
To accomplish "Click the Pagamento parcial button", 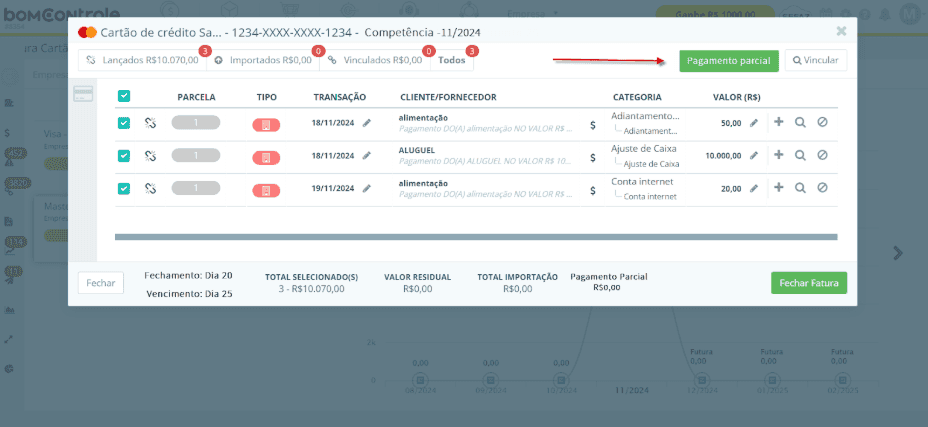I will pos(729,60).
